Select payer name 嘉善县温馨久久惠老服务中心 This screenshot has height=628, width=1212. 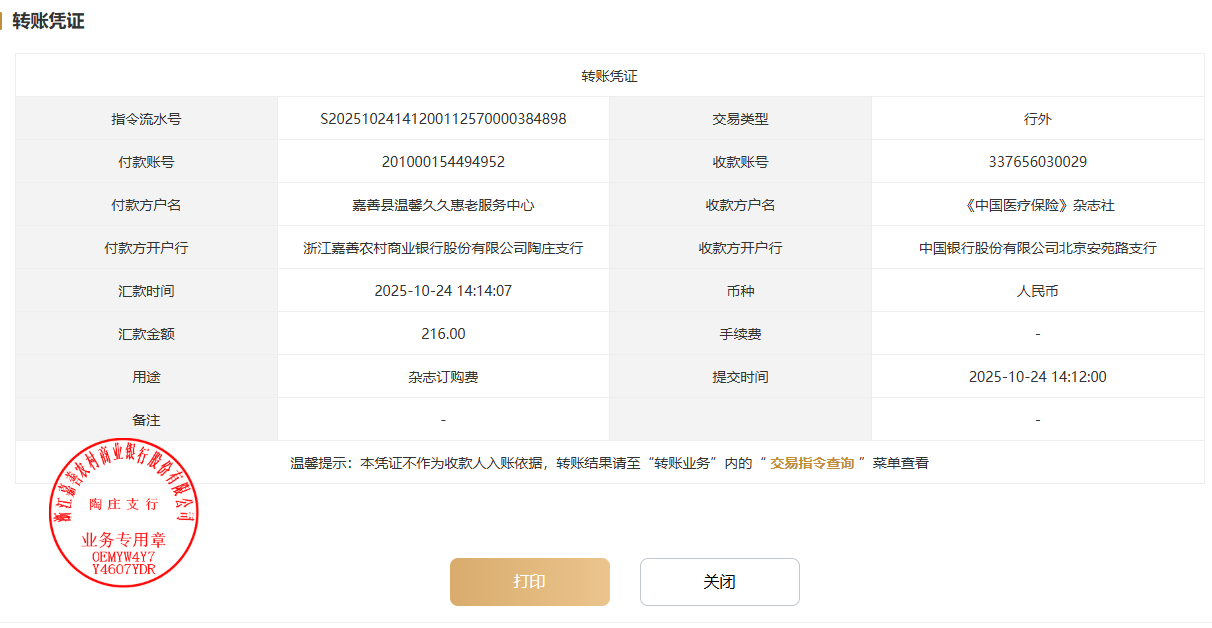(x=443, y=205)
